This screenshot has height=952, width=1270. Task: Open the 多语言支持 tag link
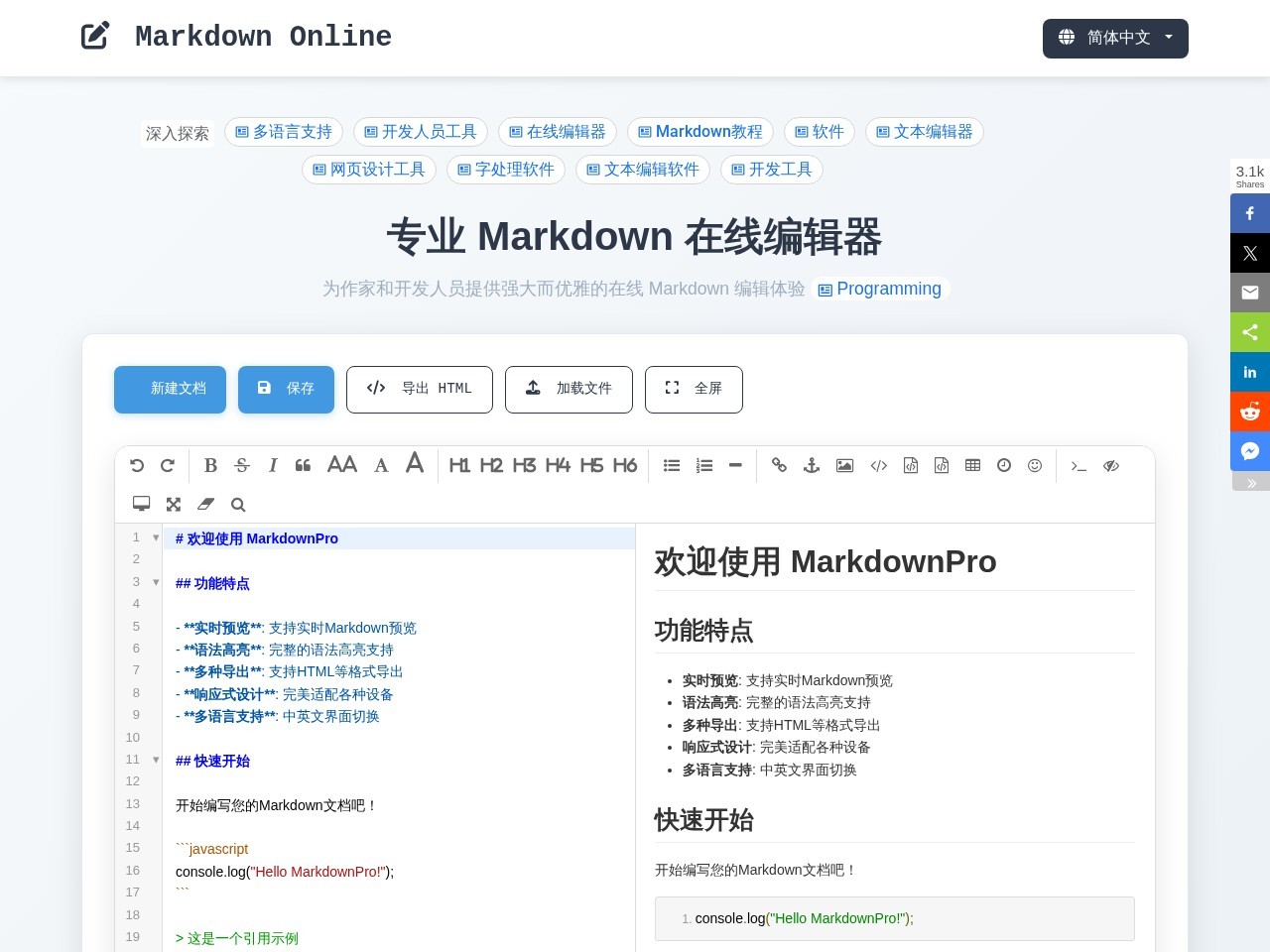(x=284, y=132)
